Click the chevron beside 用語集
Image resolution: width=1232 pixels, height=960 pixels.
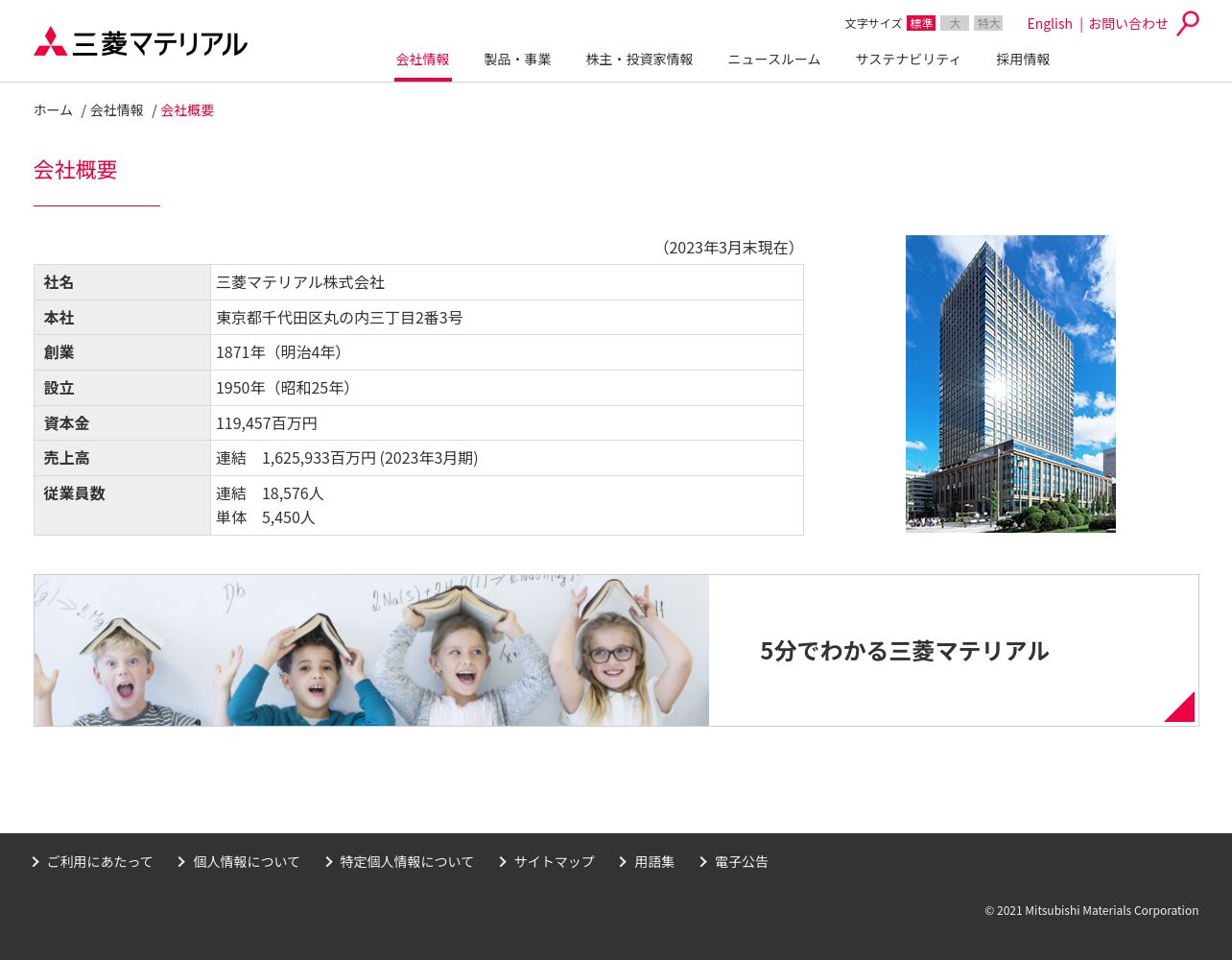tap(623, 862)
